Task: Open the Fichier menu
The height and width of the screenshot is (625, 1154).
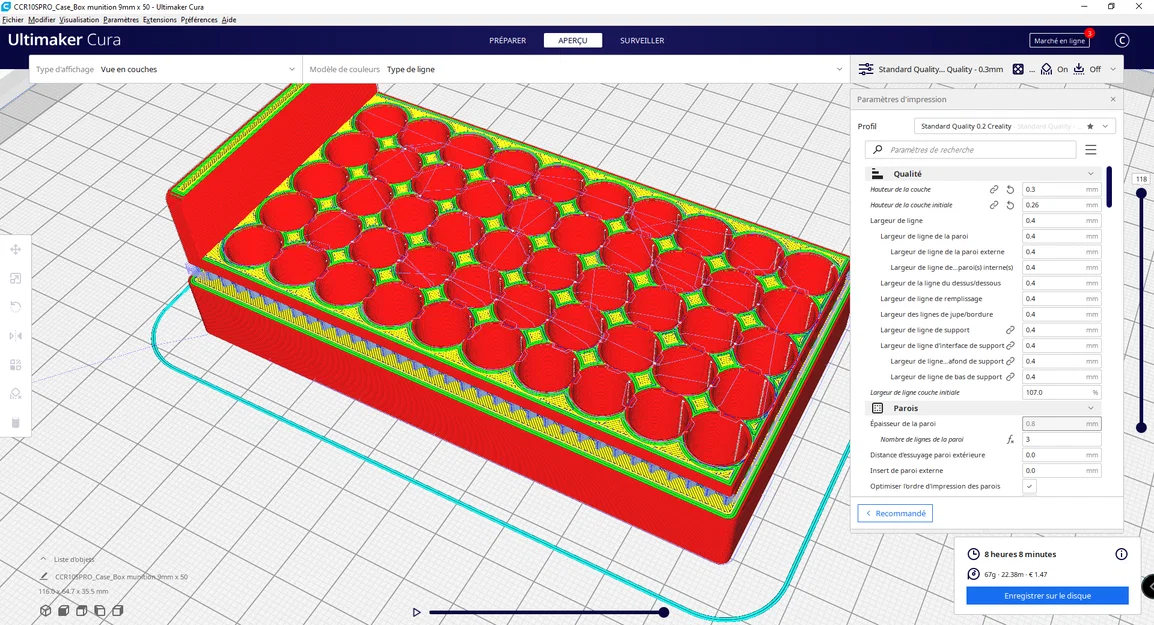Action: 13,20
